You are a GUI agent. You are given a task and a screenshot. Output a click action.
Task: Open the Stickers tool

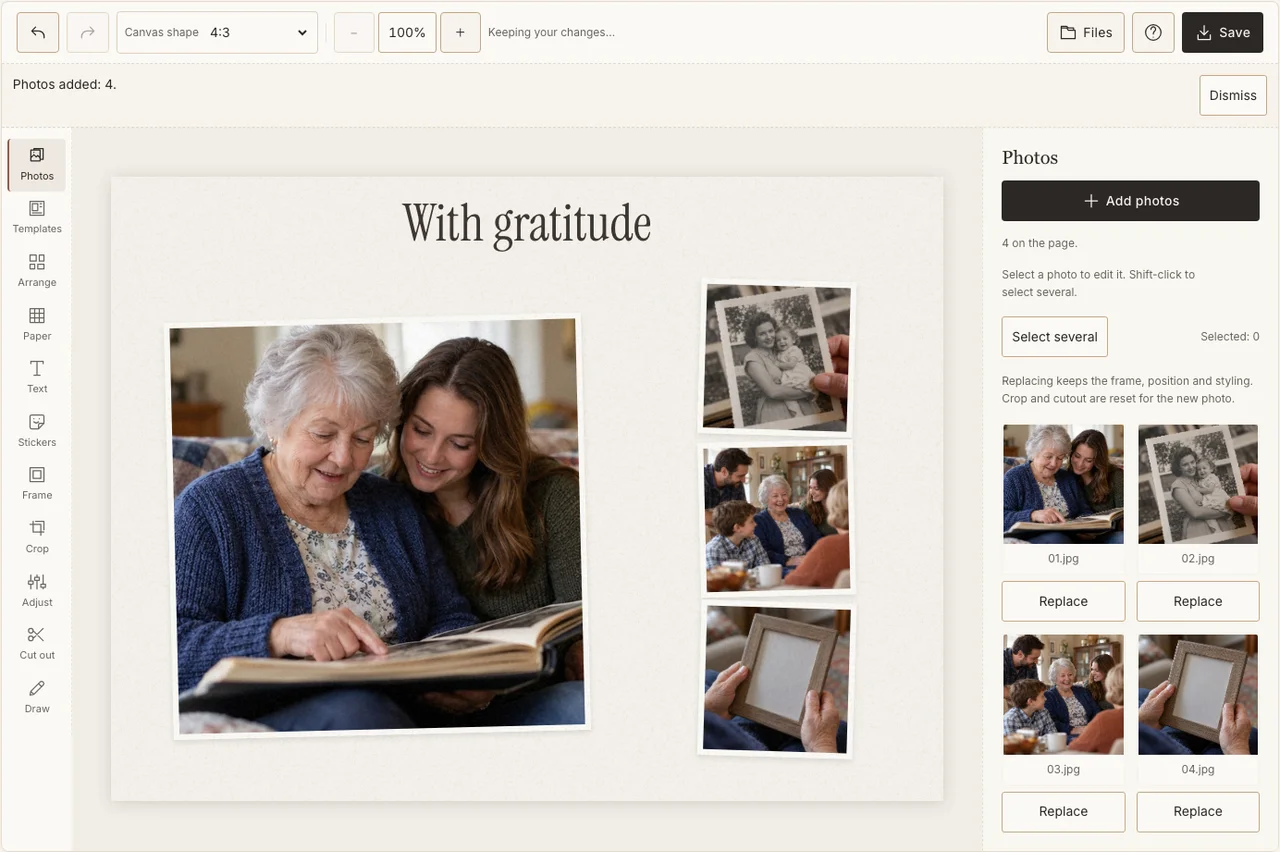coord(37,431)
